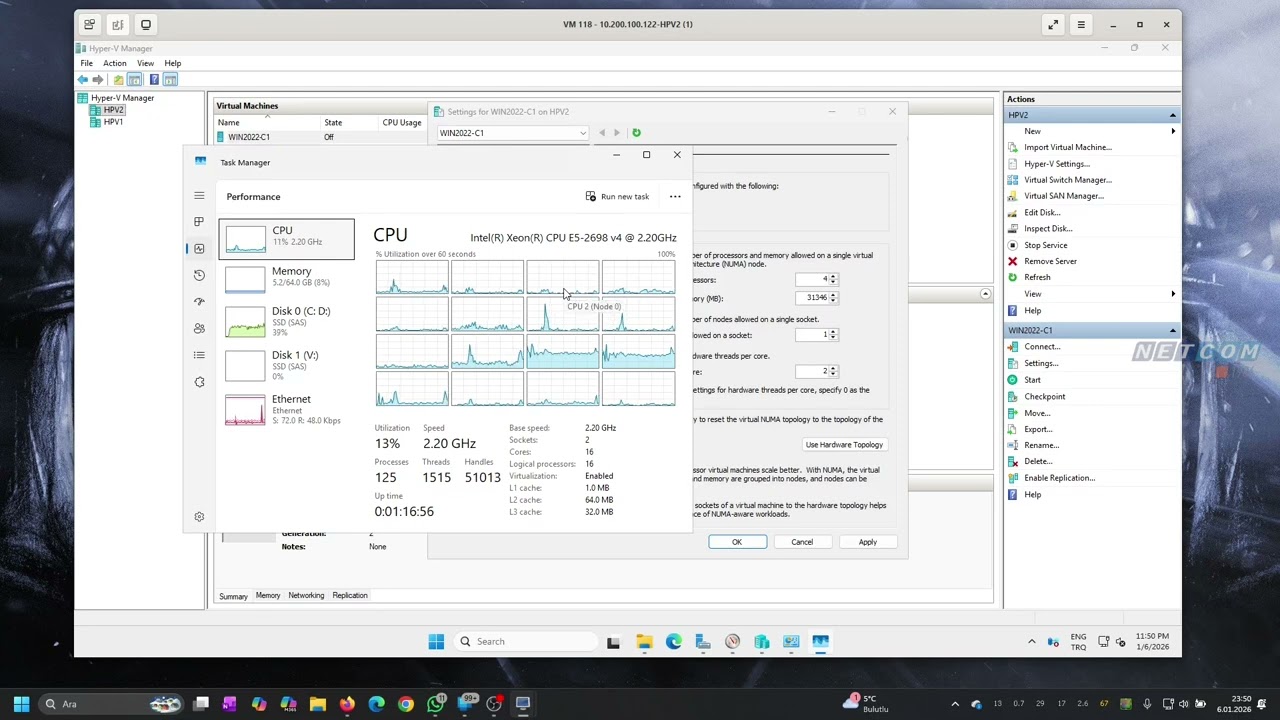This screenshot has width=1280, height=720.
Task: Click guest Windows Start button
Action: 436,642
